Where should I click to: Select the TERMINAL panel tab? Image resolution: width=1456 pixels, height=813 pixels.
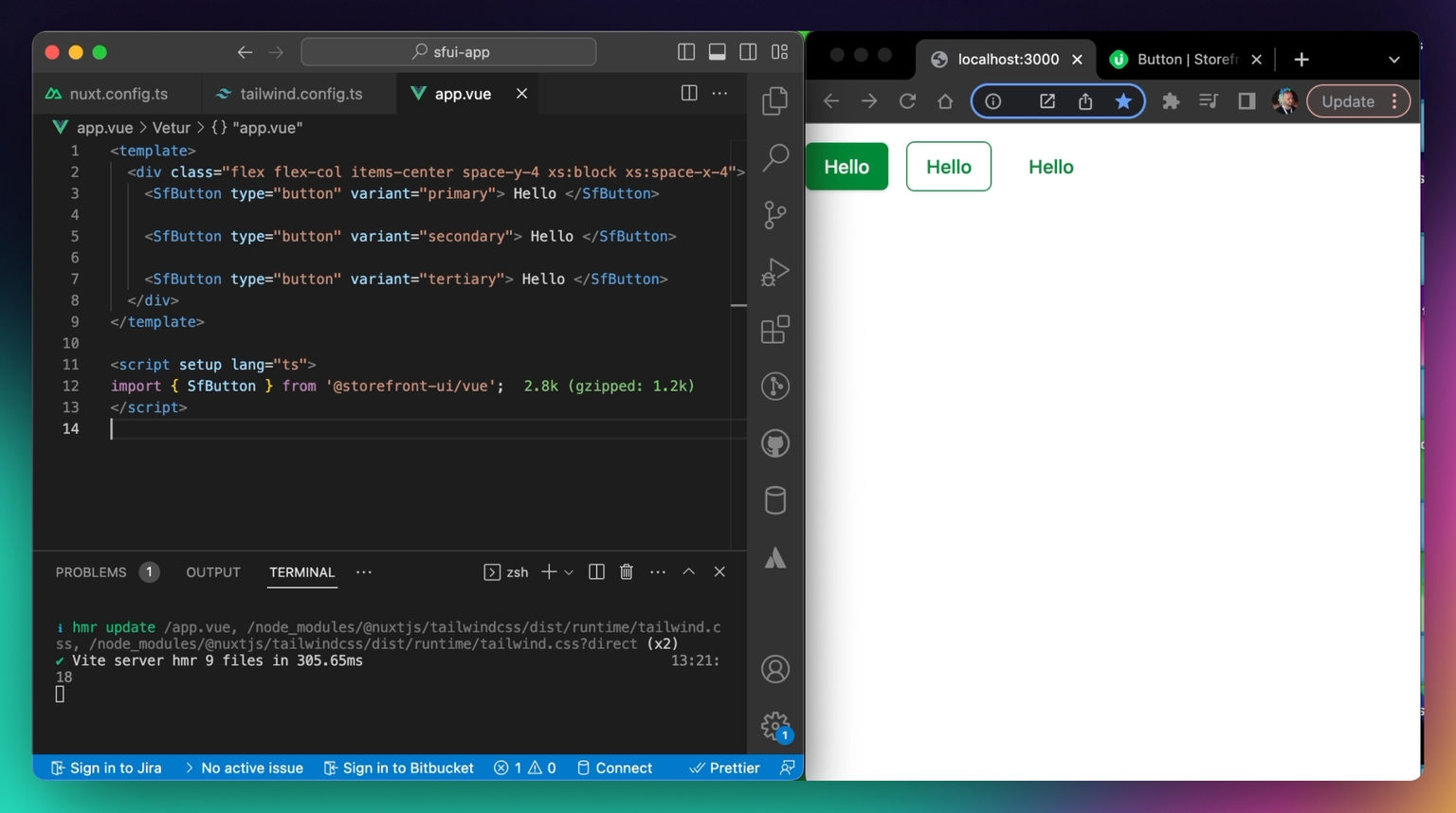[x=301, y=572]
